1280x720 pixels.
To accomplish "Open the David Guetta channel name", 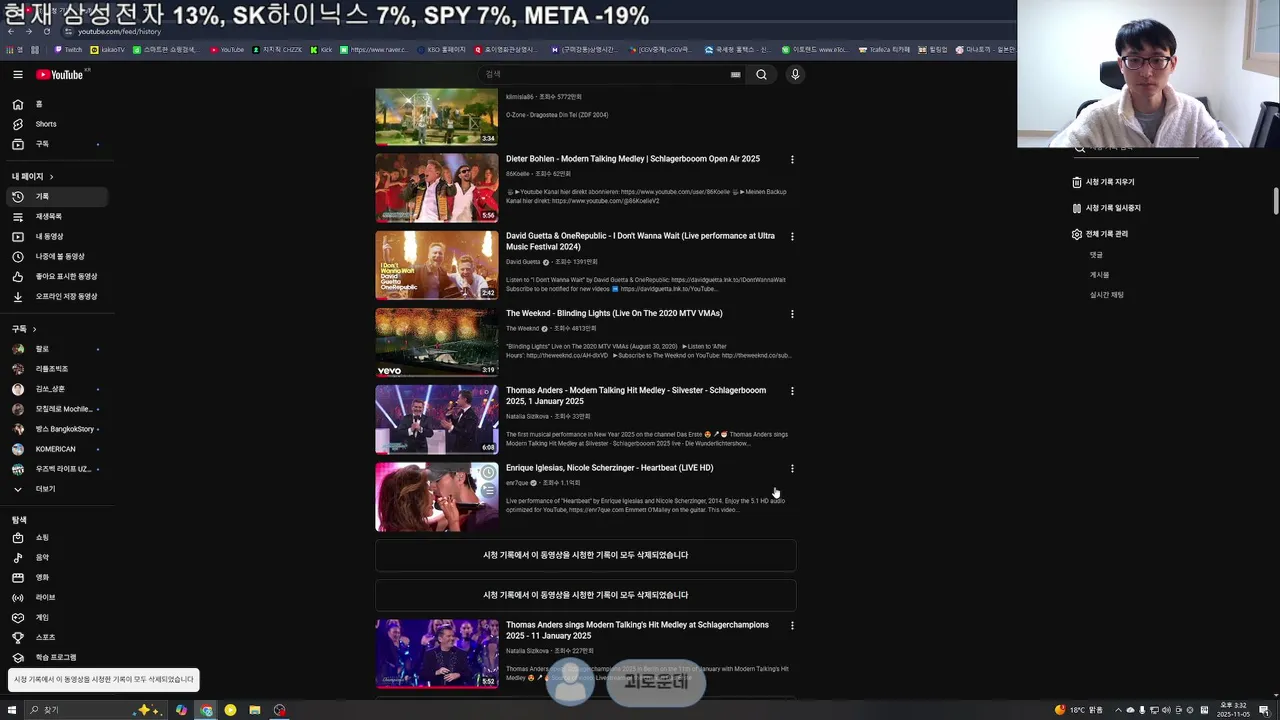I will click(x=523, y=262).
